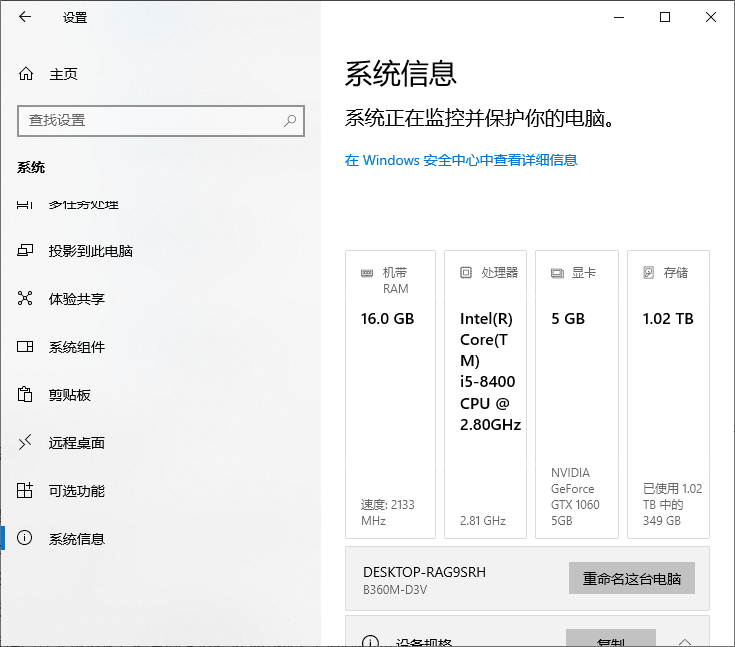Screen dimensions: 735x647
Task: Click the 2.81 GHz text
Action: click(482, 520)
